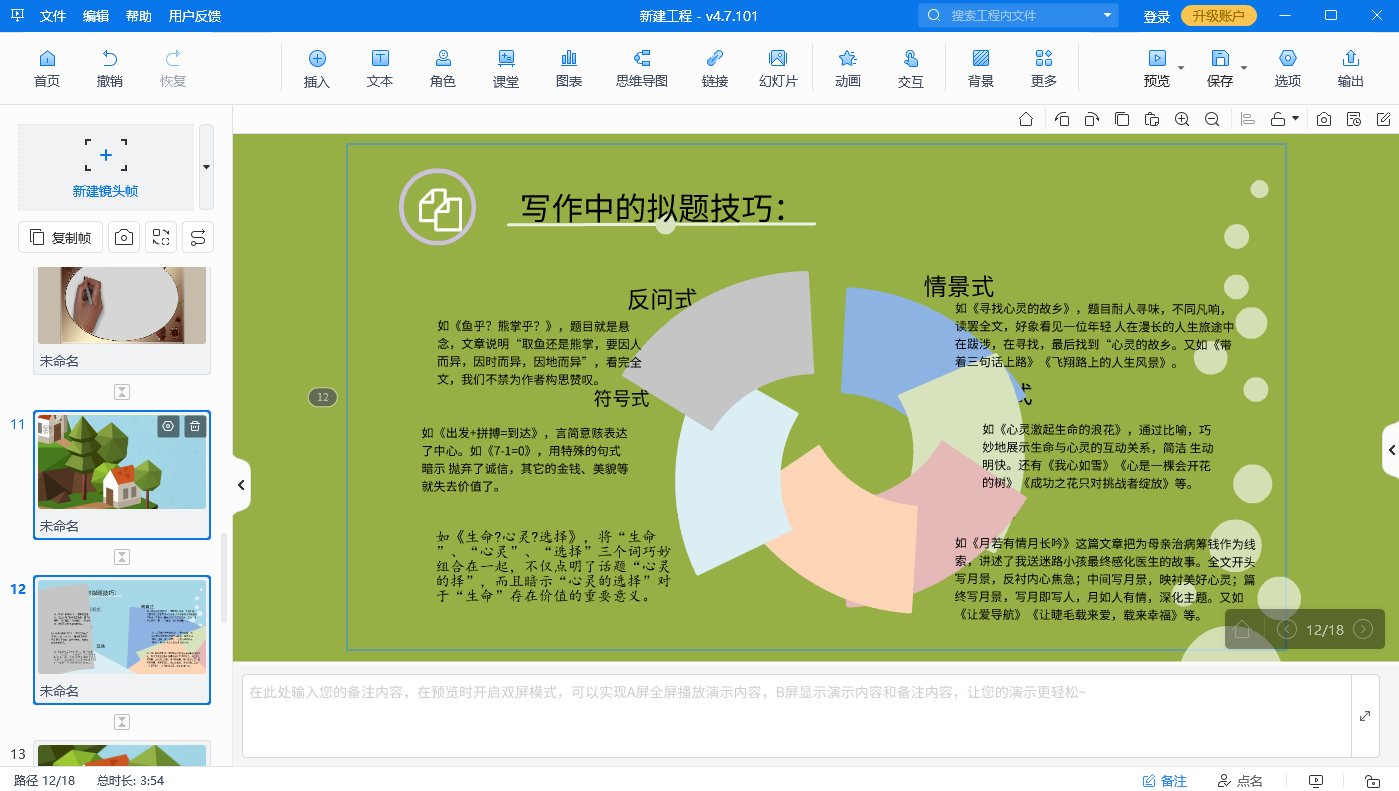Open the lock options dropdown arrow
1399x791 pixels.
tap(1296, 119)
